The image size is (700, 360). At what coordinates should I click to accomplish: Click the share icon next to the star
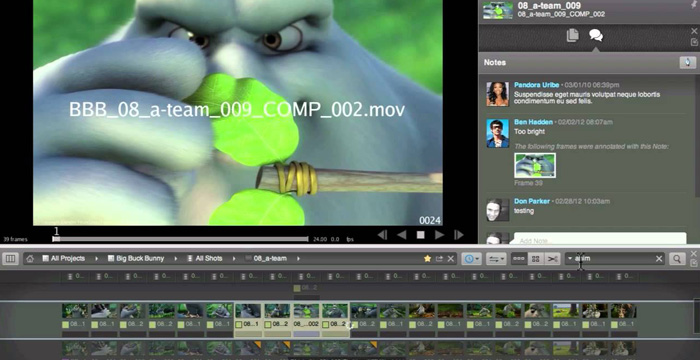439,259
